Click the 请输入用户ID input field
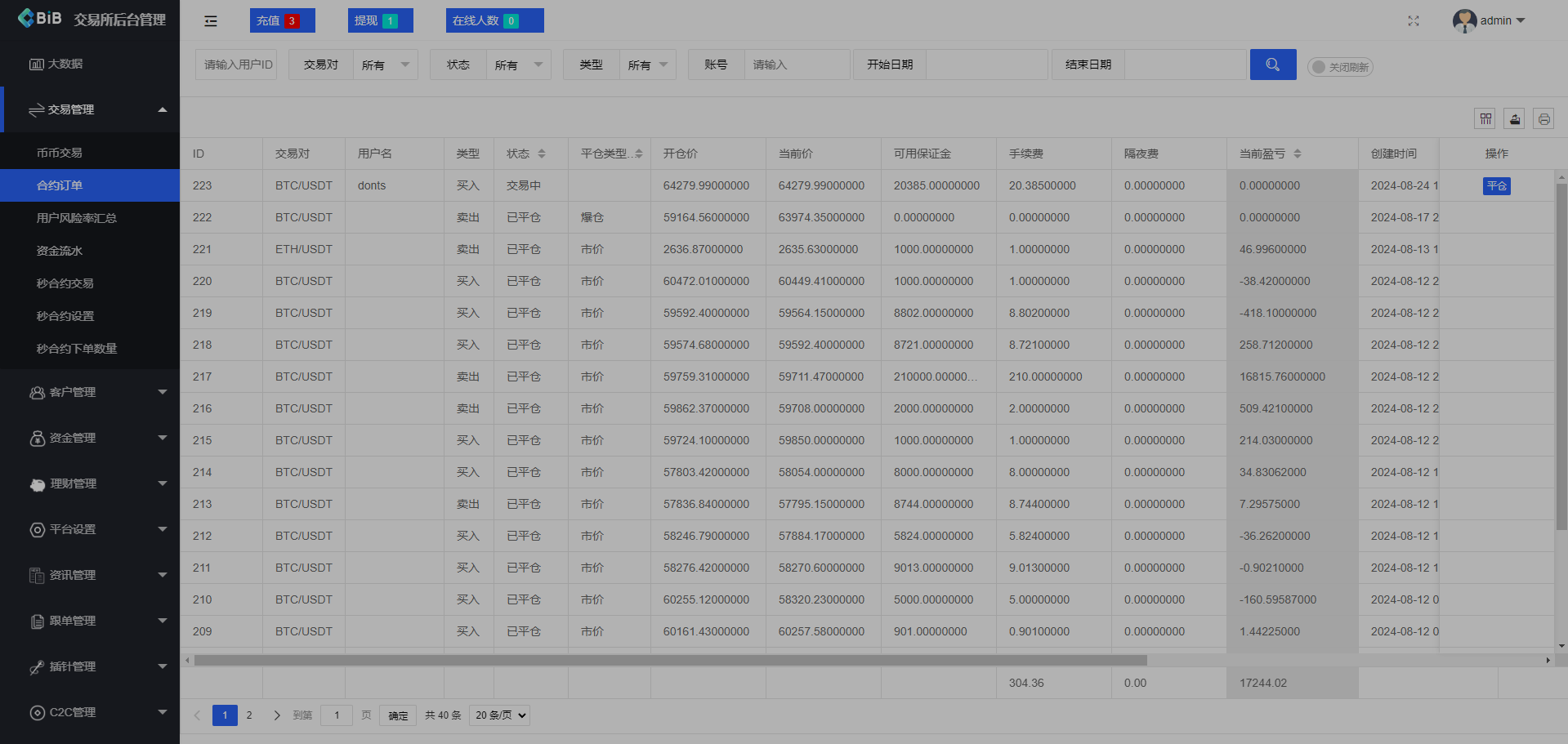The width and height of the screenshot is (1568, 744). pyautogui.click(x=236, y=65)
